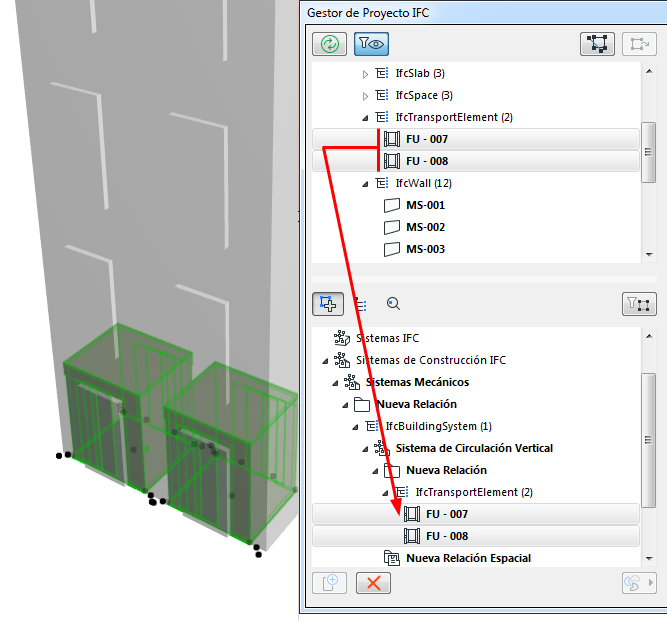Collapse Nueva Relación folder above IfcTransportElement
The height and width of the screenshot is (621, 667).
[x=375, y=471]
